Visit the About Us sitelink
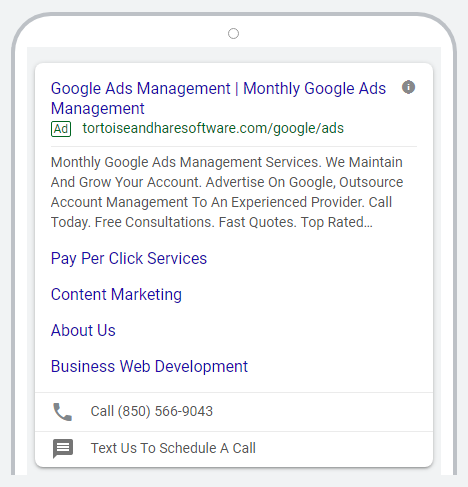The height and width of the screenshot is (487, 468). pos(83,330)
